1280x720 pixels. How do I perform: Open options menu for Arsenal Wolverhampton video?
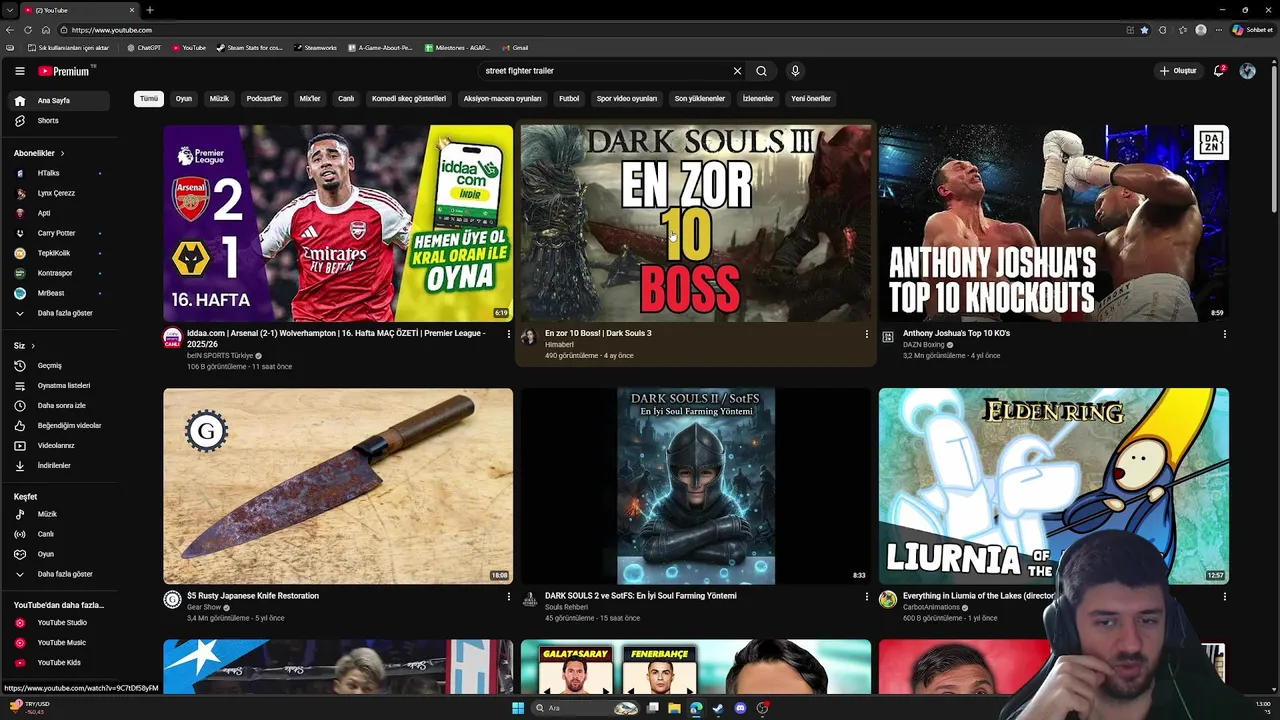click(x=508, y=334)
